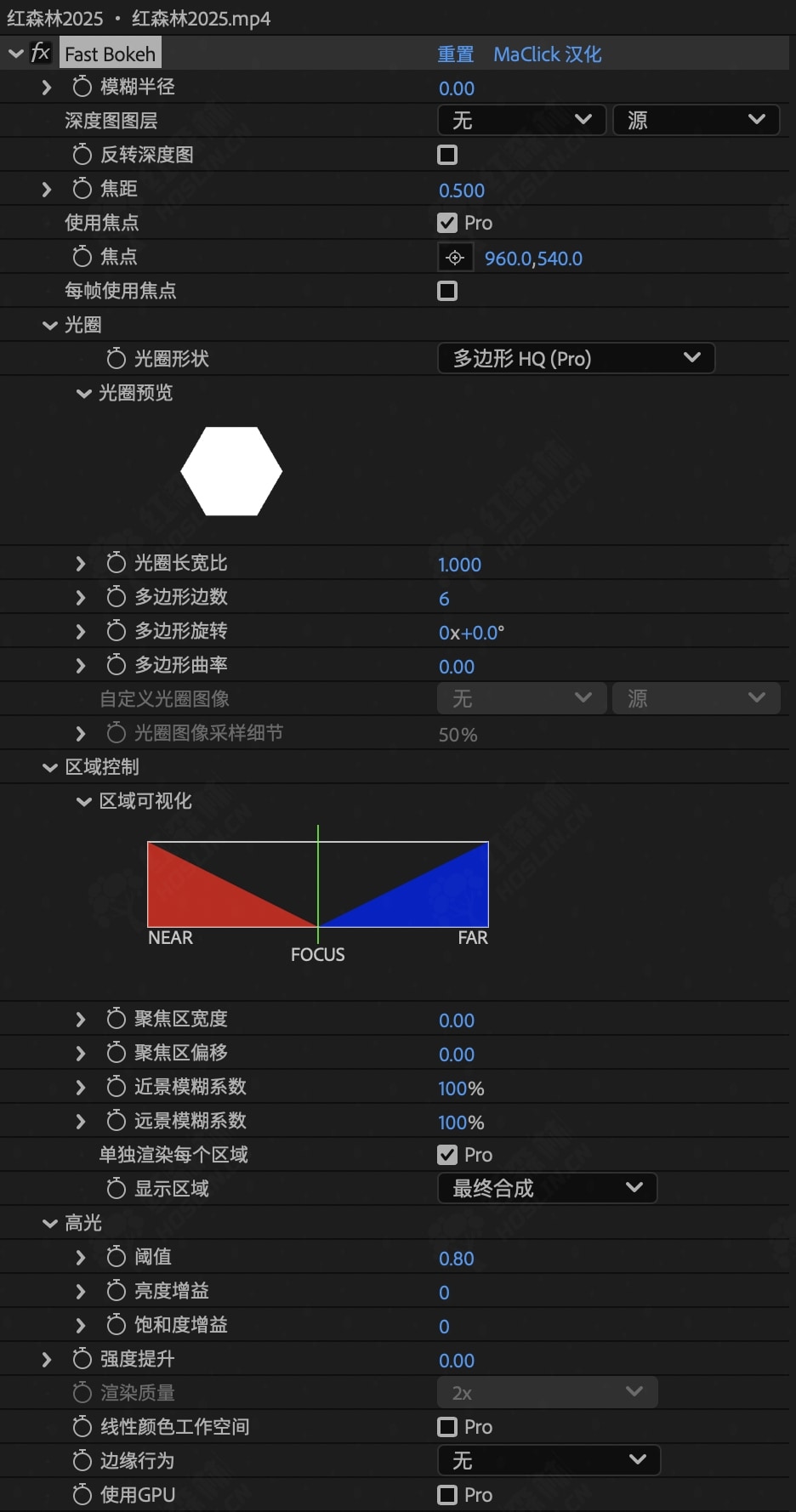Toggle the stopwatch next to 焦距

[x=82, y=189]
